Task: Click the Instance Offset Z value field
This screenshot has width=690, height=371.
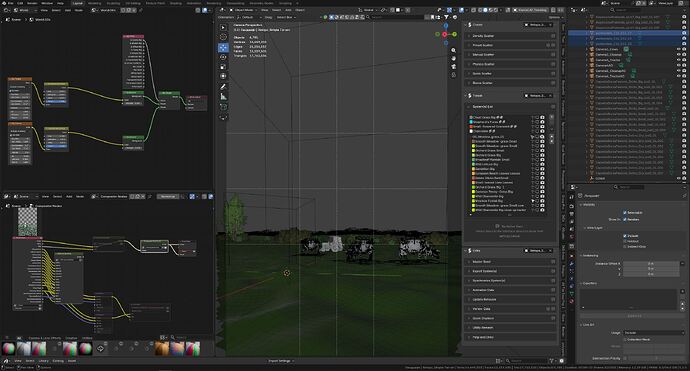Action: pos(651,274)
